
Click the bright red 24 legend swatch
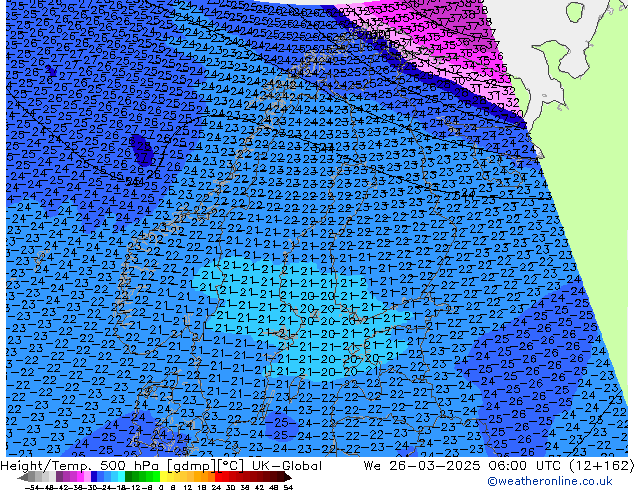point(218,477)
